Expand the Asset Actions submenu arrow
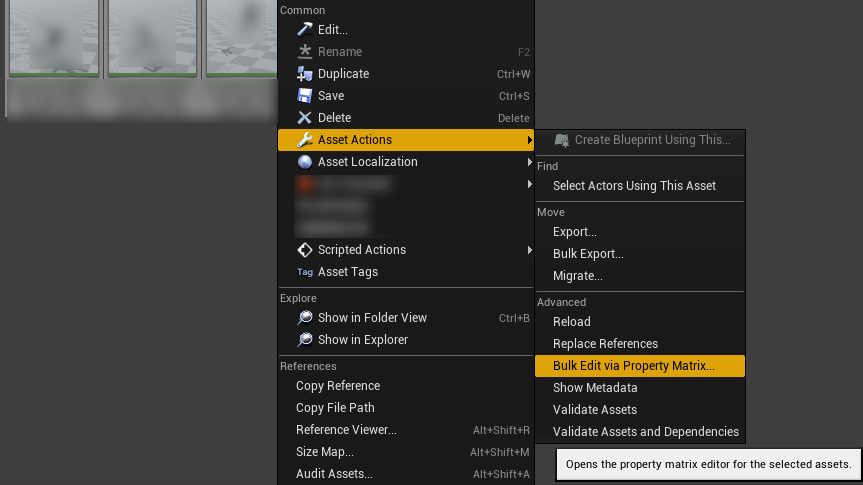 [529, 140]
